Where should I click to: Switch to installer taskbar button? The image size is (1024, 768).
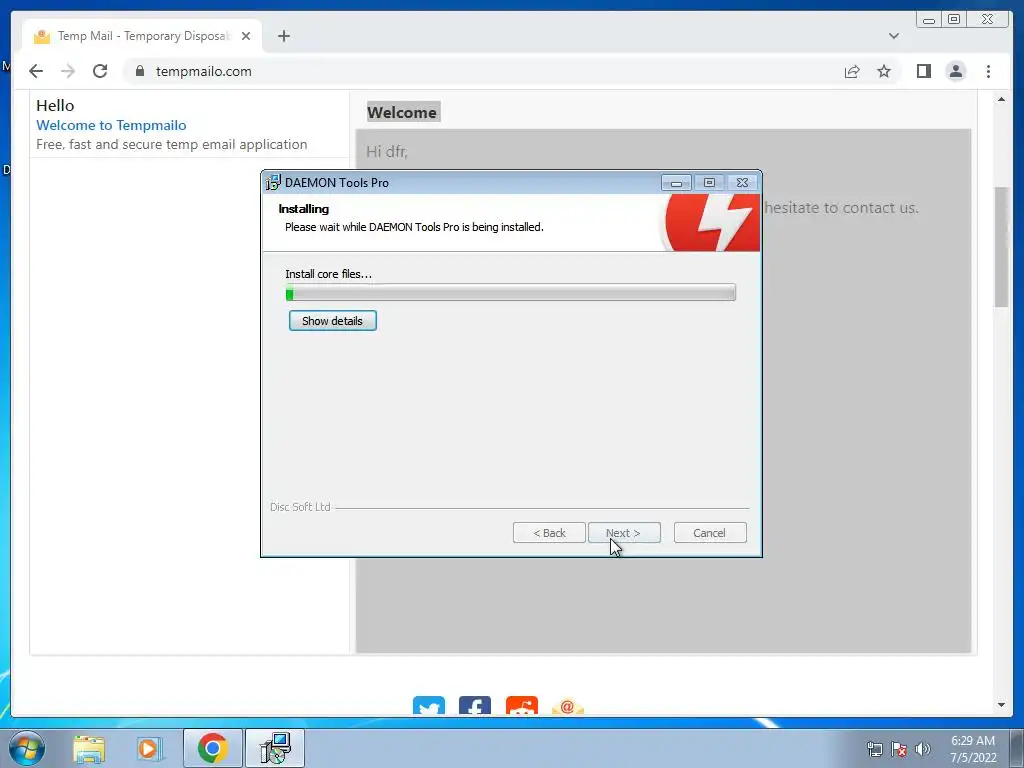coord(274,748)
